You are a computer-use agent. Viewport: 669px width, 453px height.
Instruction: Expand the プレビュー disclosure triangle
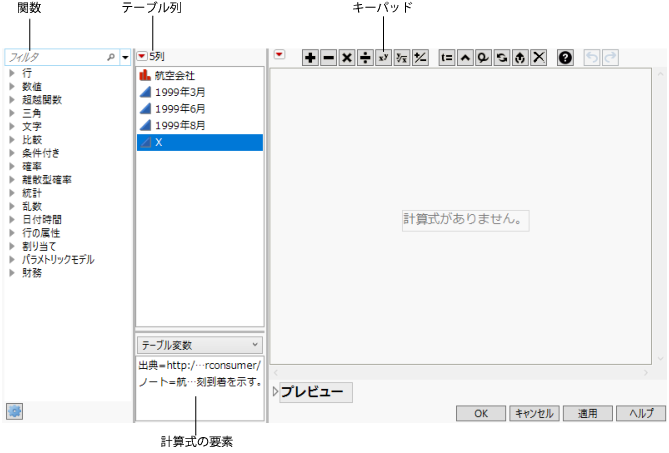point(275,392)
